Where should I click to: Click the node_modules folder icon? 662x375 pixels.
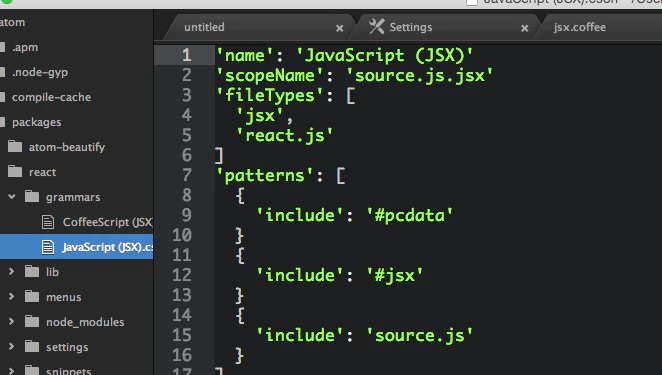click(x=32, y=321)
